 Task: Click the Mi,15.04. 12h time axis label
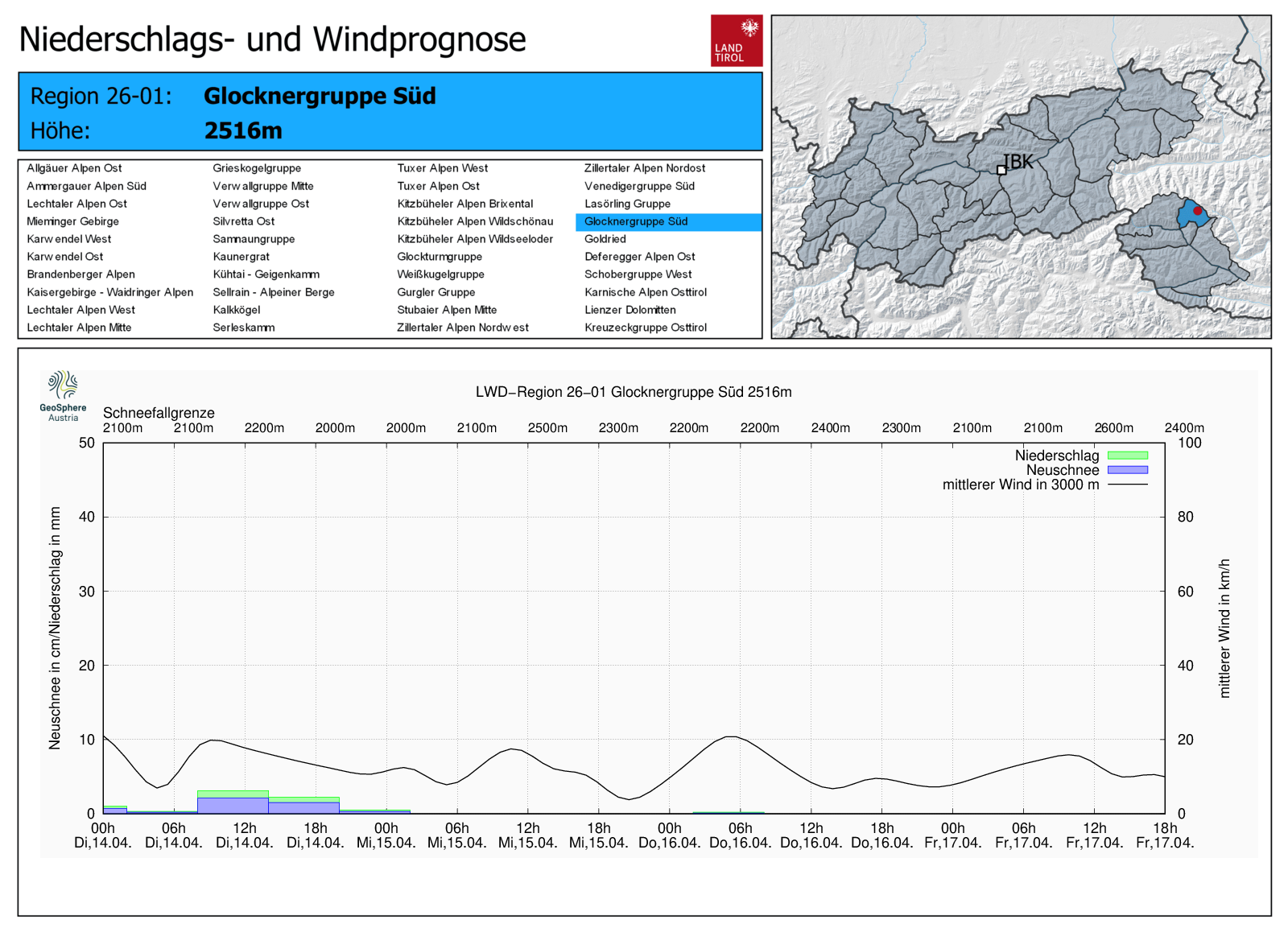[x=527, y=835]
